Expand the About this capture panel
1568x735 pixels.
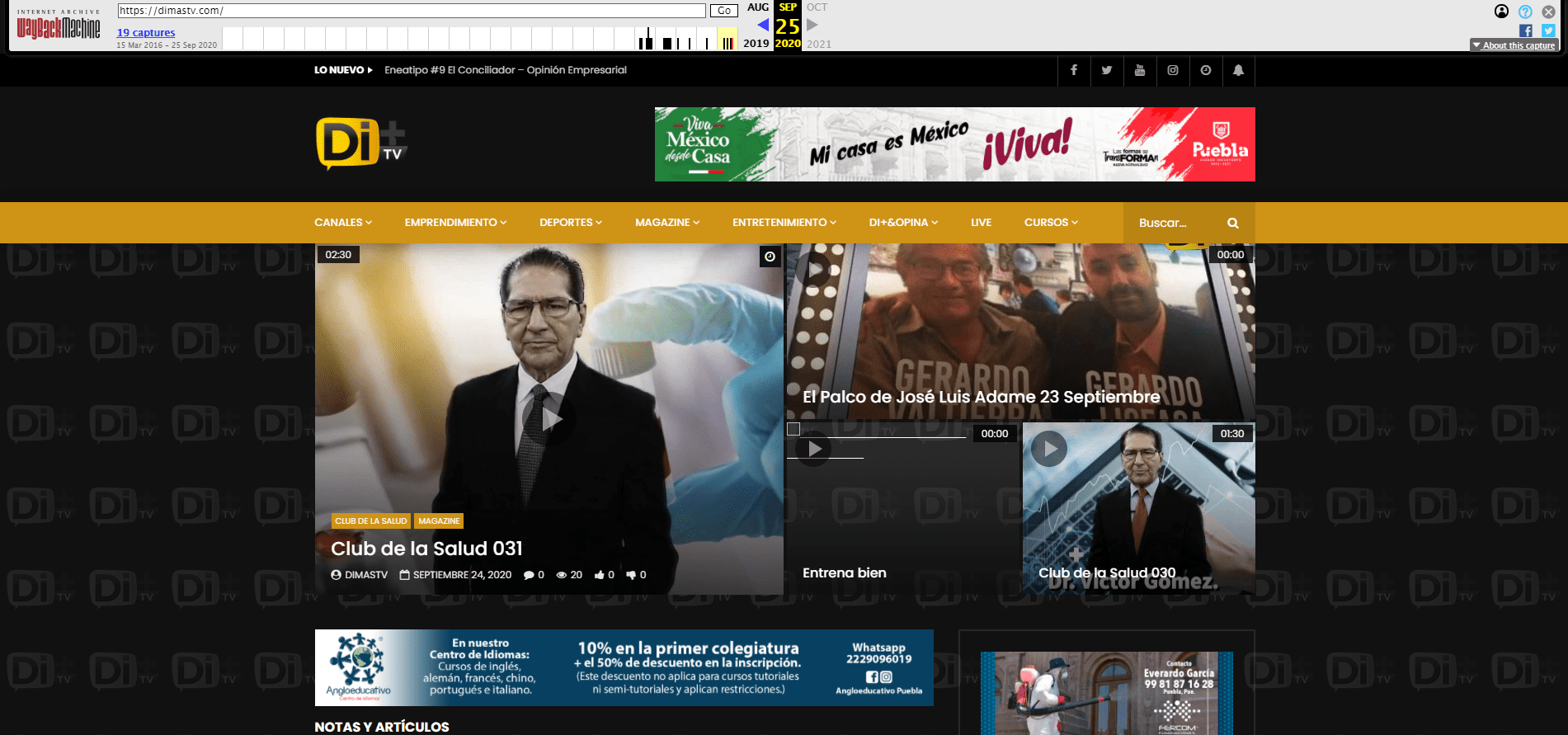[x=1513, y=45]
